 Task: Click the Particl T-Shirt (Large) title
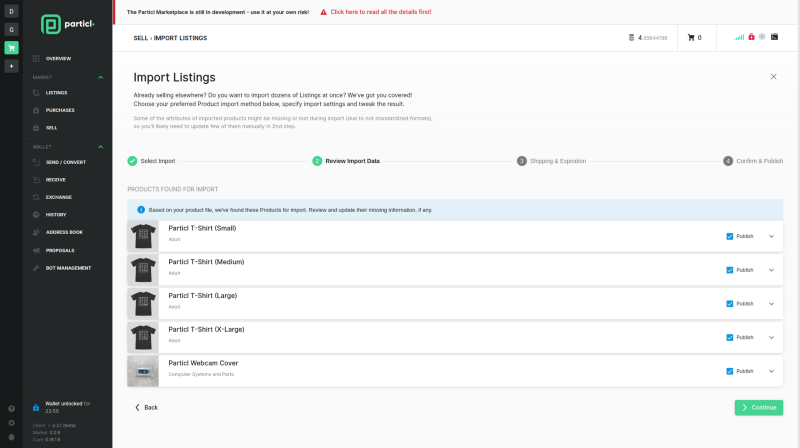click(x=203, y=296)
